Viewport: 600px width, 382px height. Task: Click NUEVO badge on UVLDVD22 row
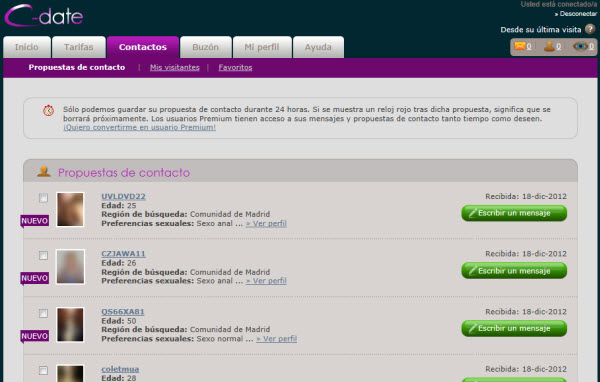pyautogui.click(x=34, y=221)
